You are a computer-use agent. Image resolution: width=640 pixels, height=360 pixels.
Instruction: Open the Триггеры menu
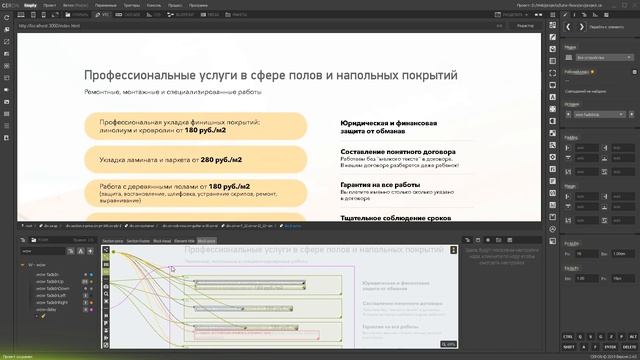click(131, 5)
